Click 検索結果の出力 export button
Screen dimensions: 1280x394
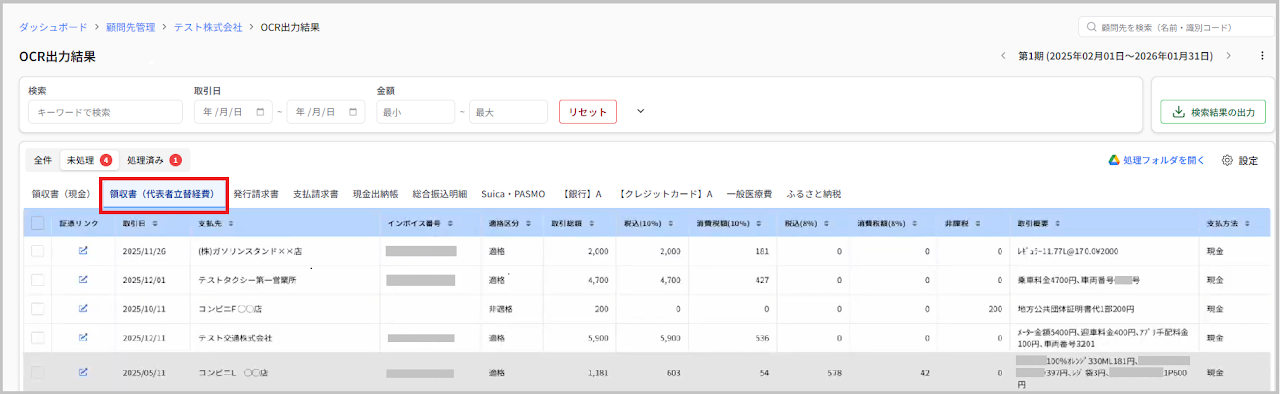tap(1212, 113)
